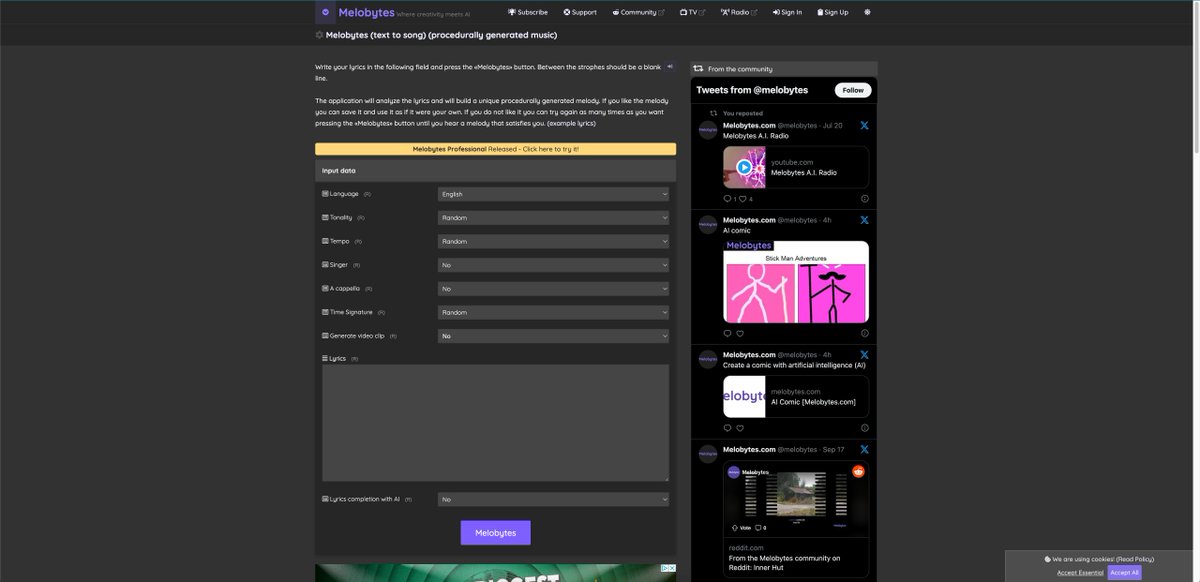This screenshot has width=1200, height=582.
Task: Open the Tempo selector
Action: pyautogui.click(x=553, y=241)
